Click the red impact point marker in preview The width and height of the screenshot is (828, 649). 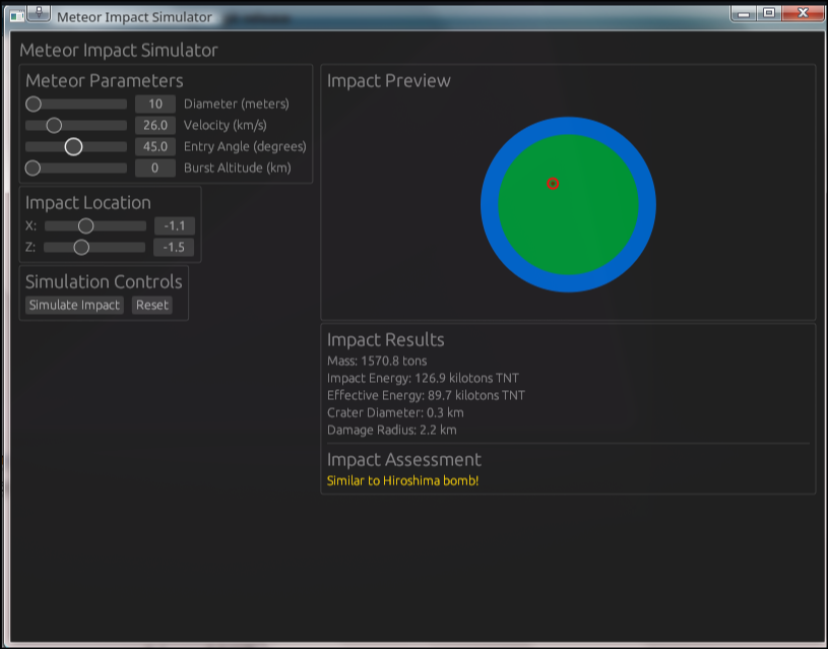tap(554, 183)
